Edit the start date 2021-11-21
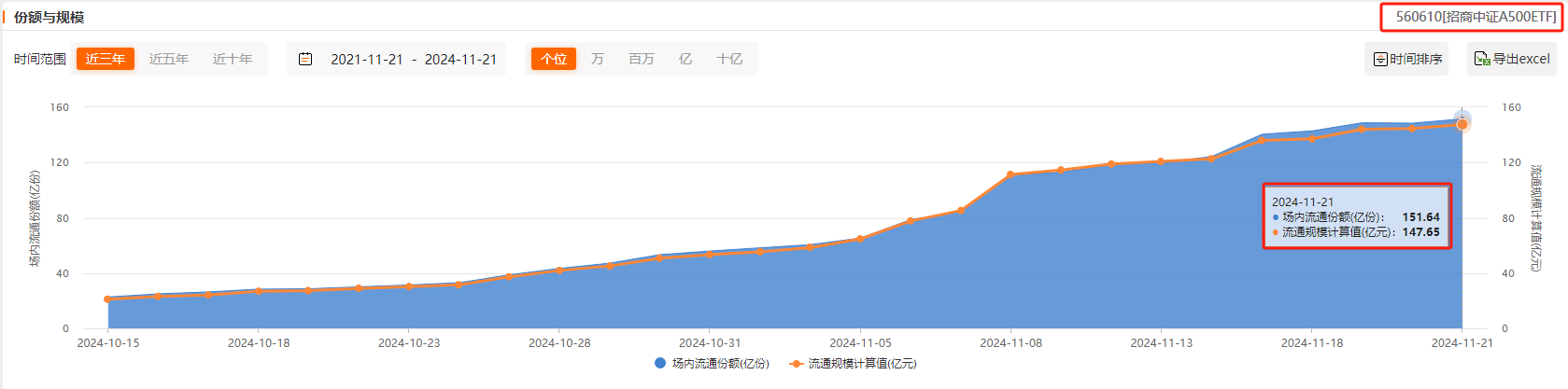 (x=367, y=59)
